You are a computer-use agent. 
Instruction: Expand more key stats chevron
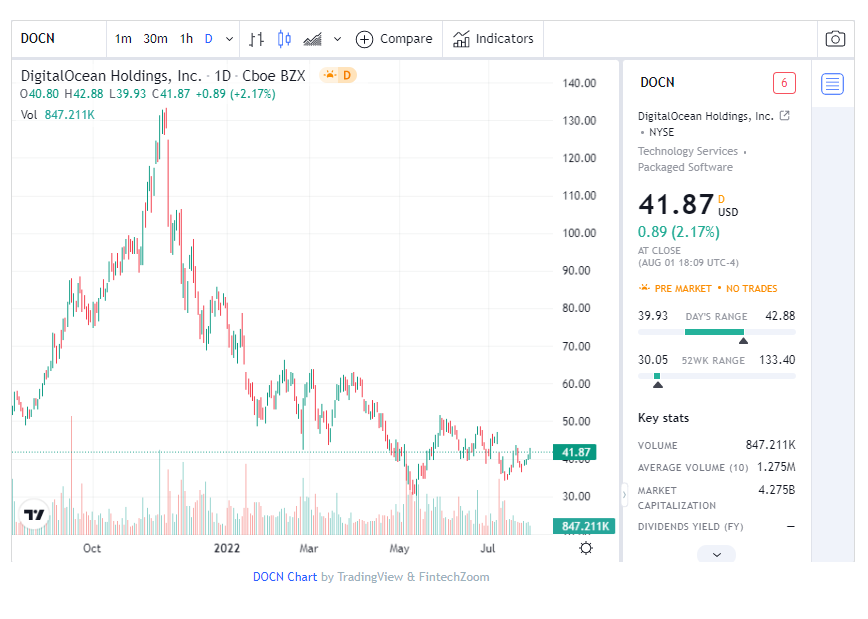click(716, 554)
